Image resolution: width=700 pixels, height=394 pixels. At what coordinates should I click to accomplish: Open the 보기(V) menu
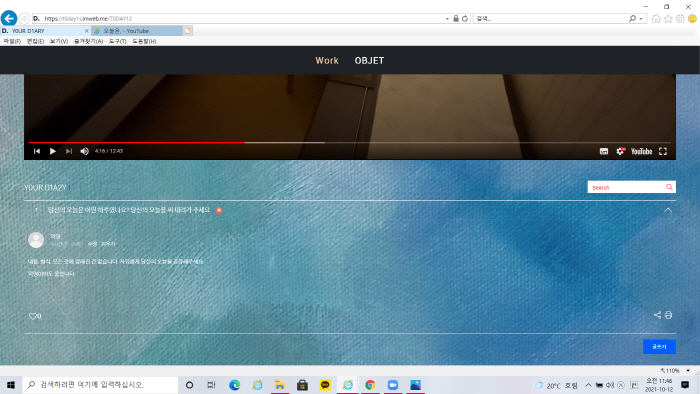(59, 41)
